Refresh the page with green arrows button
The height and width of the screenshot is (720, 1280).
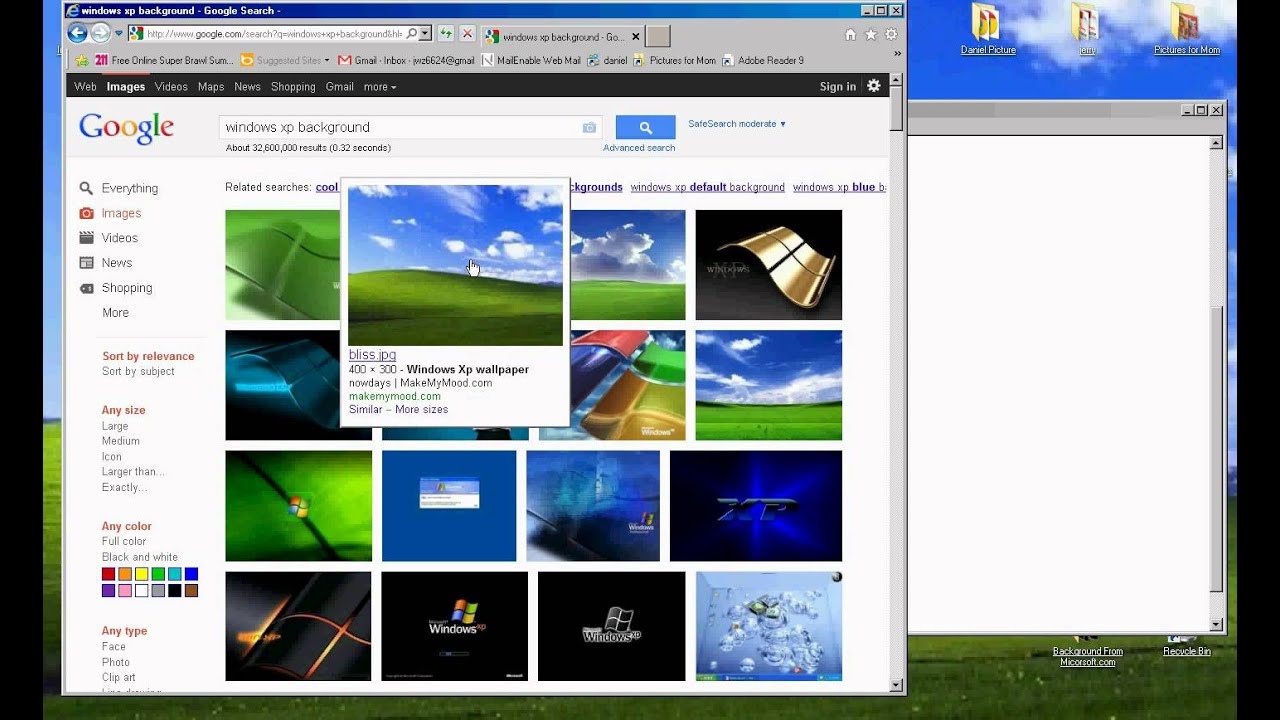[446, 34]
